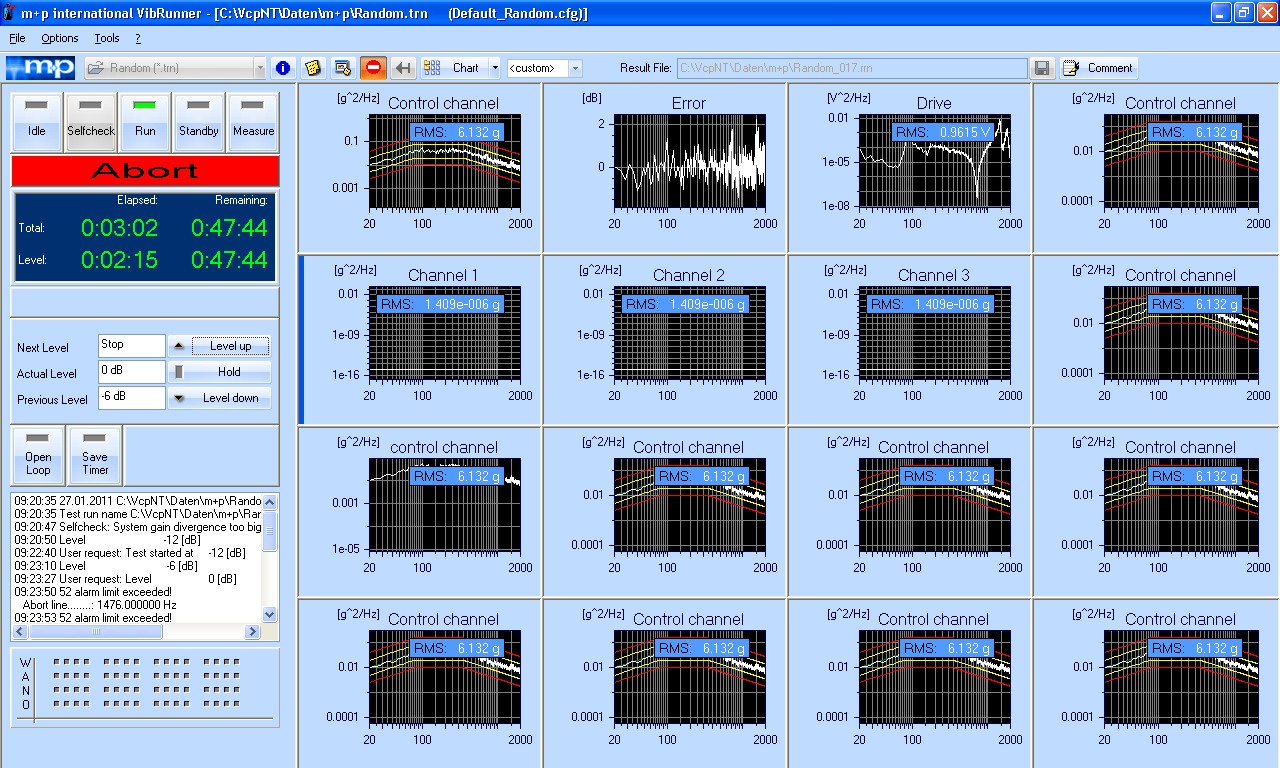
Task: Open the <custom> chart layout dropdown
Action: pyautogui.click(x=575, y=68)
